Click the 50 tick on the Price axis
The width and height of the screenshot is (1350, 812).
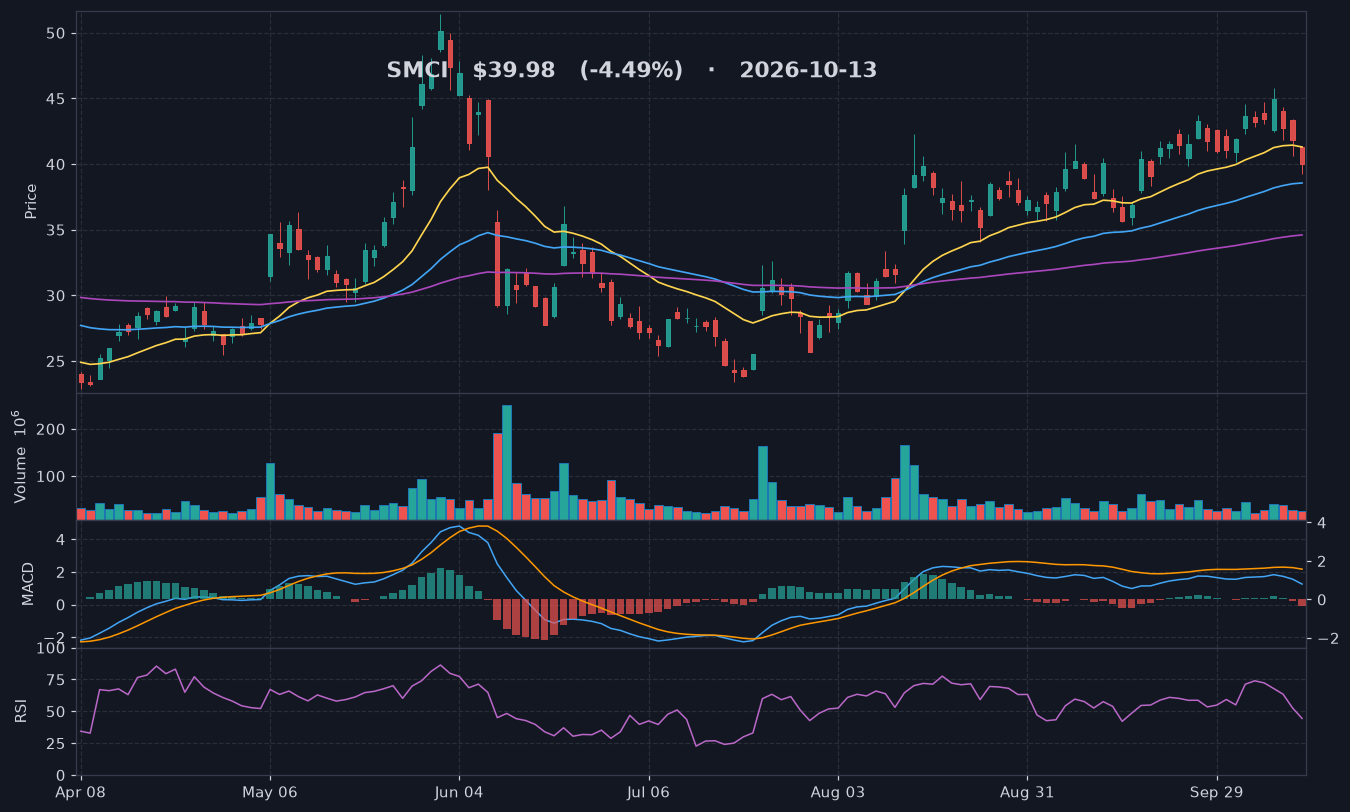(56, 33)
